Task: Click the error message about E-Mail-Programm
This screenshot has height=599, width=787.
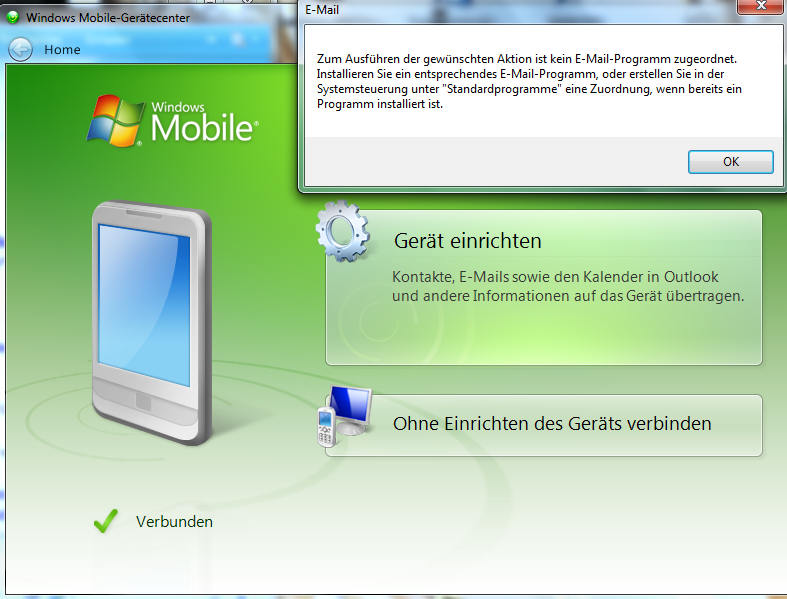Action: [529, 81]
